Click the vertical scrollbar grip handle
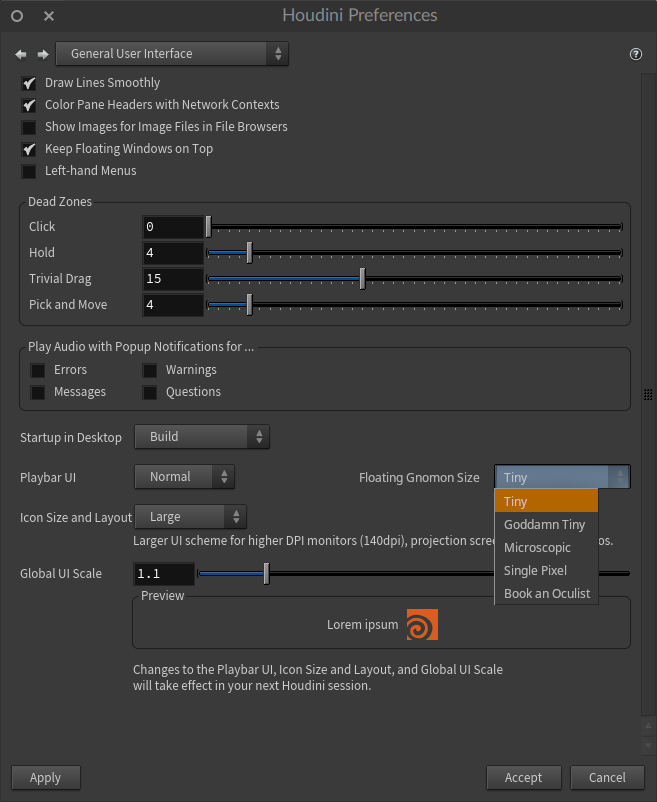The width and height of the screenshot is (657, 802). coord(648,394)
